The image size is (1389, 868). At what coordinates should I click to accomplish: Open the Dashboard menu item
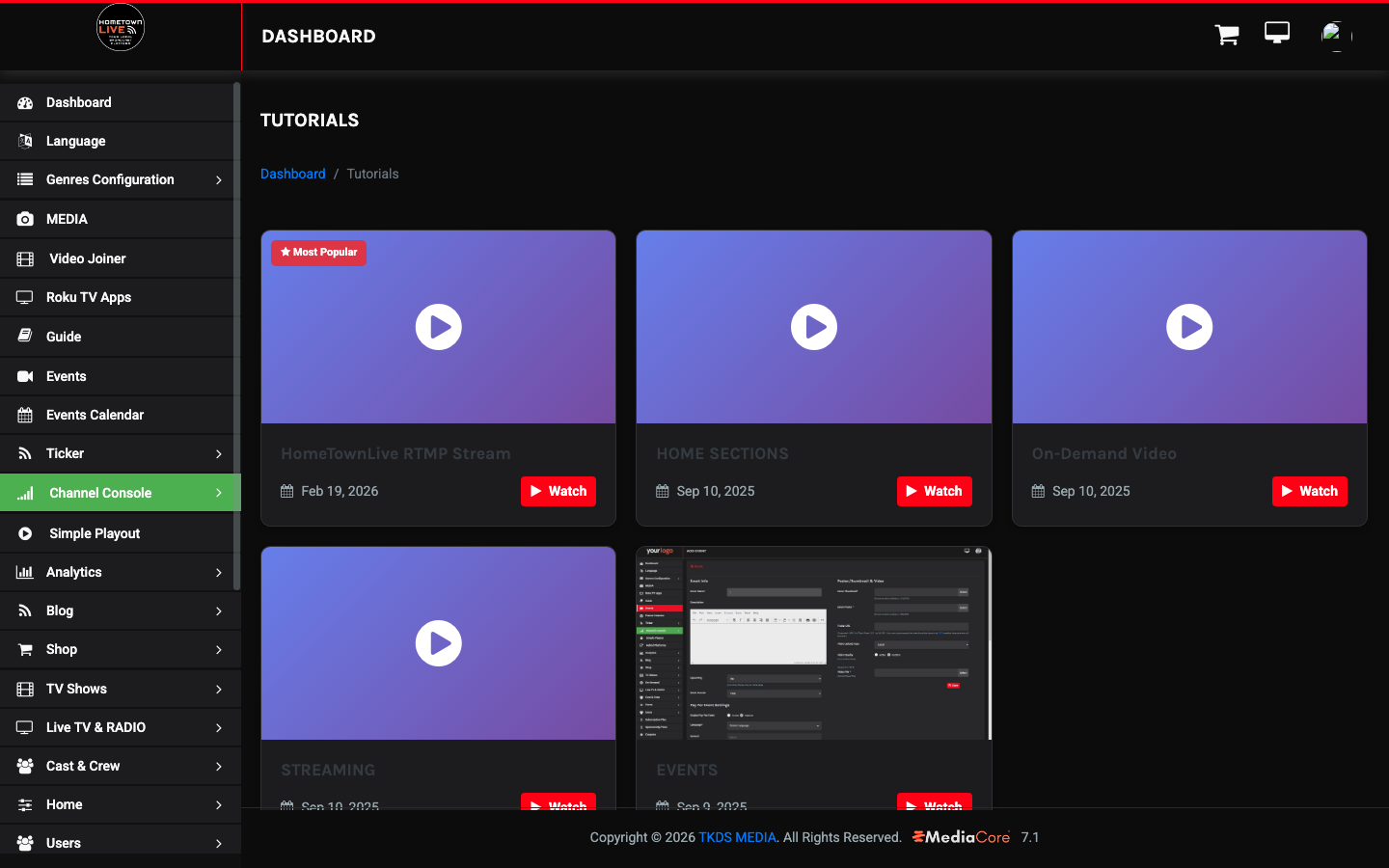[117, 102]
